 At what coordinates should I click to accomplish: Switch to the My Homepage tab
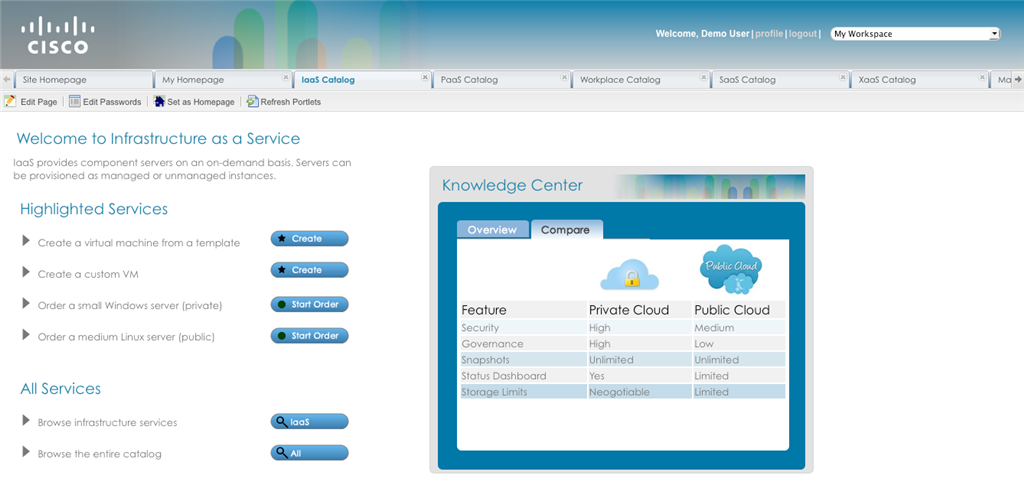[x=222, y=80]
